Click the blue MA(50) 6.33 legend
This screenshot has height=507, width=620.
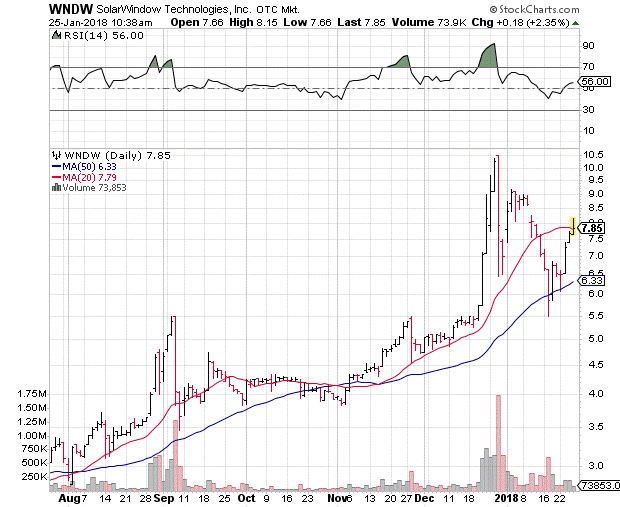(84, 166)
